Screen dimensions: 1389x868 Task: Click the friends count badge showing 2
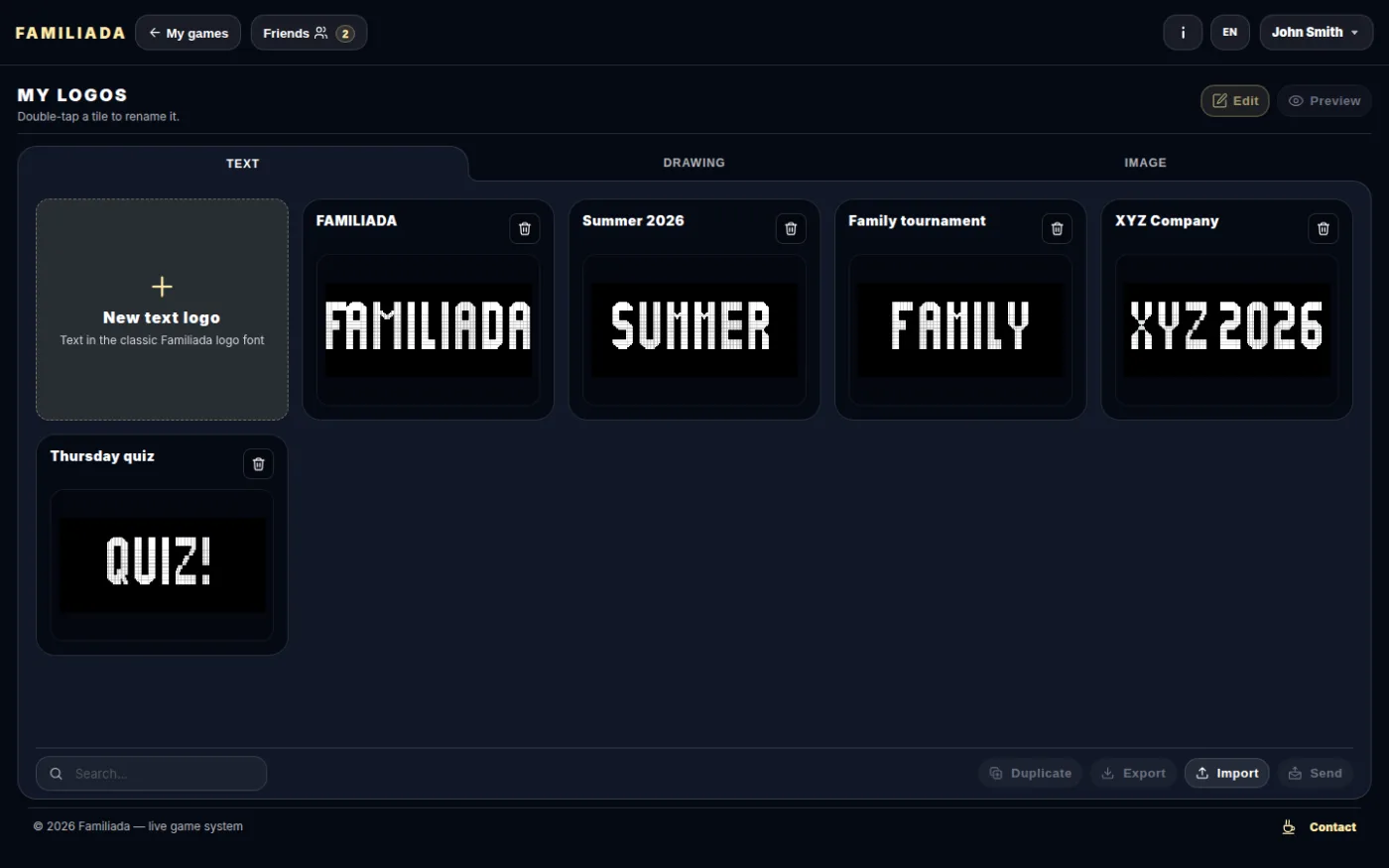345,34
